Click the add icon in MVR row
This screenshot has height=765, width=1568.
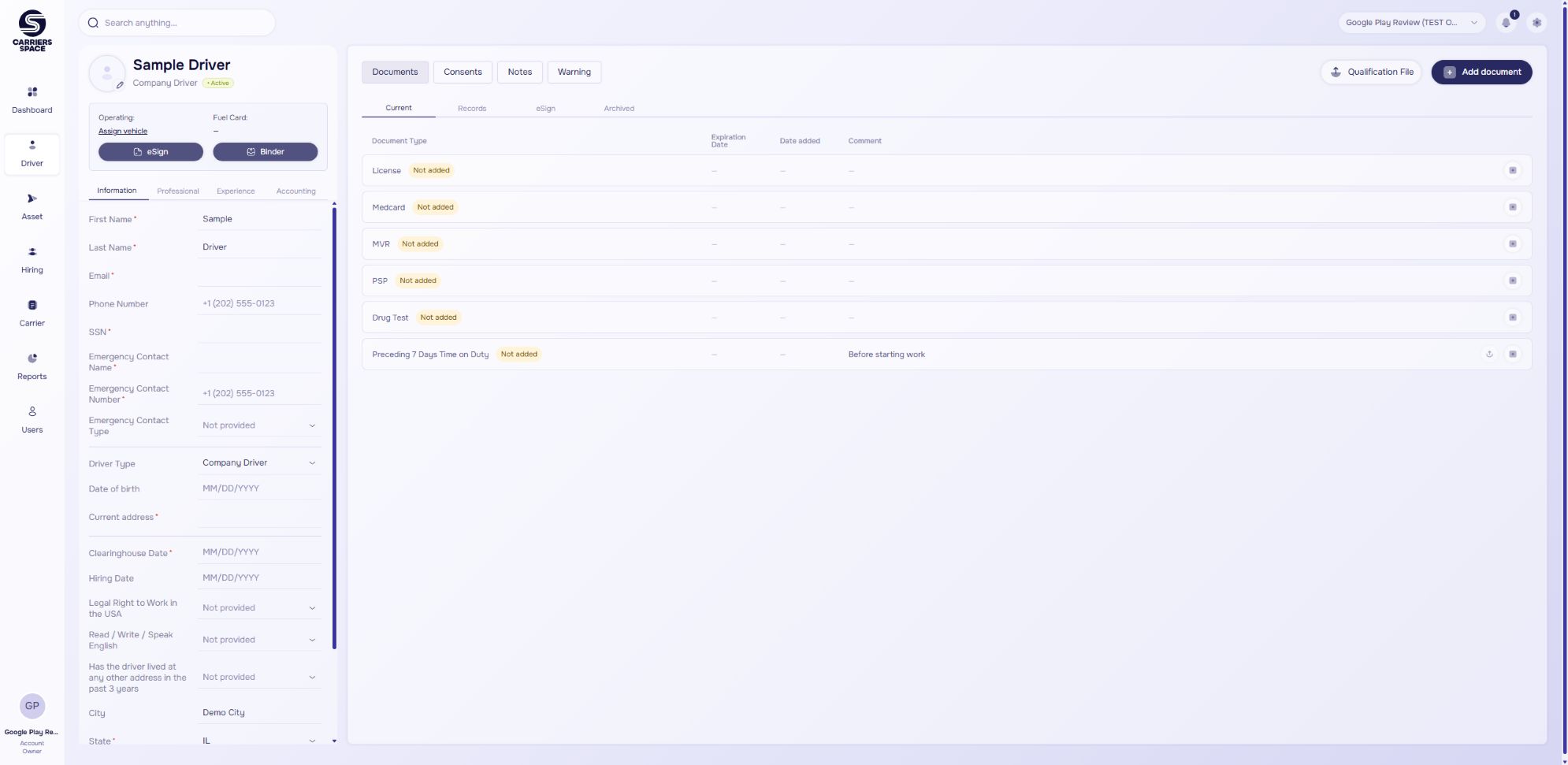[1513, 243]
